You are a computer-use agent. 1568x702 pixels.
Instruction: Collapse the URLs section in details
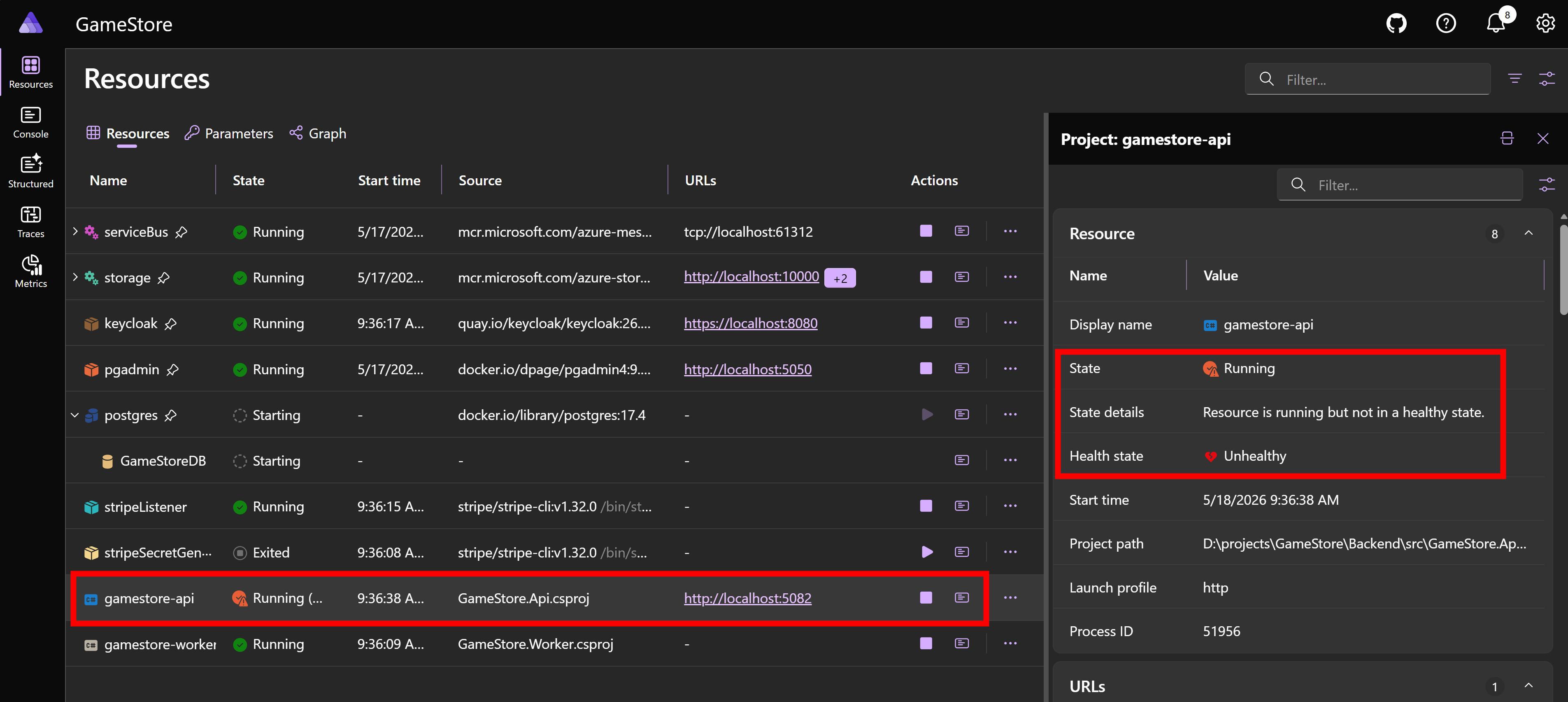pos(1528,686)
